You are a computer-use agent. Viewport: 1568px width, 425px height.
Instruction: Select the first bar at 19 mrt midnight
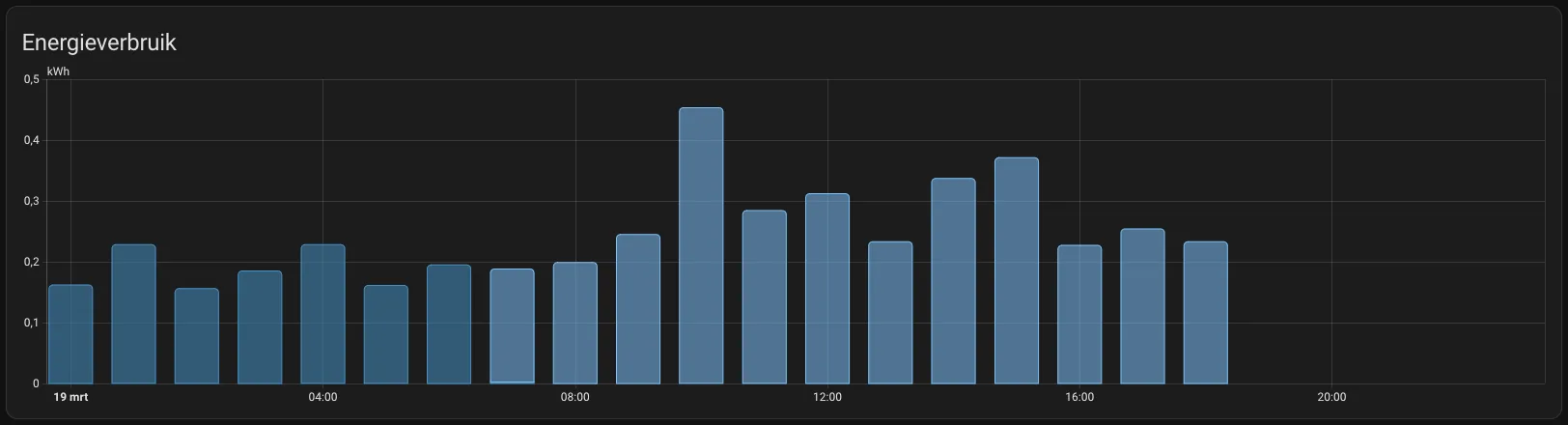point(70,334)
